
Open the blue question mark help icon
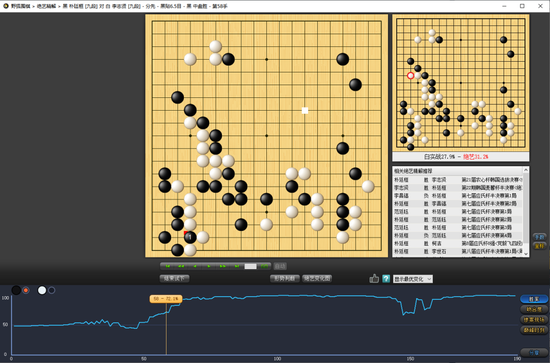(386, 278)
